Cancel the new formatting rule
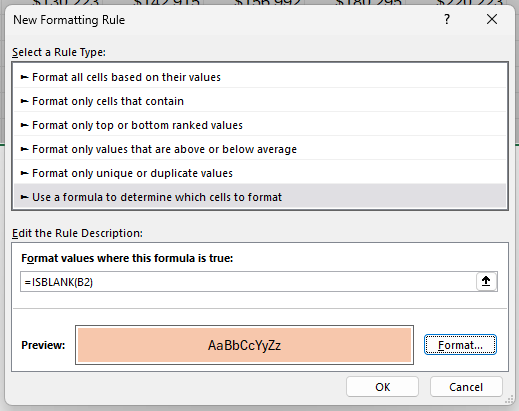This screenshot has width=519, height=411. point(466,387)
